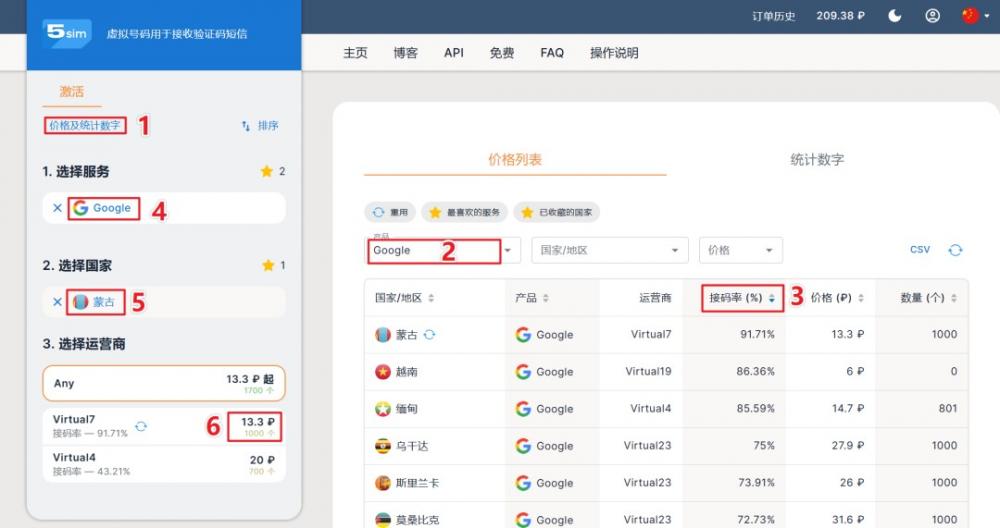Toggle dark mode moon icon

click(895, 15)
